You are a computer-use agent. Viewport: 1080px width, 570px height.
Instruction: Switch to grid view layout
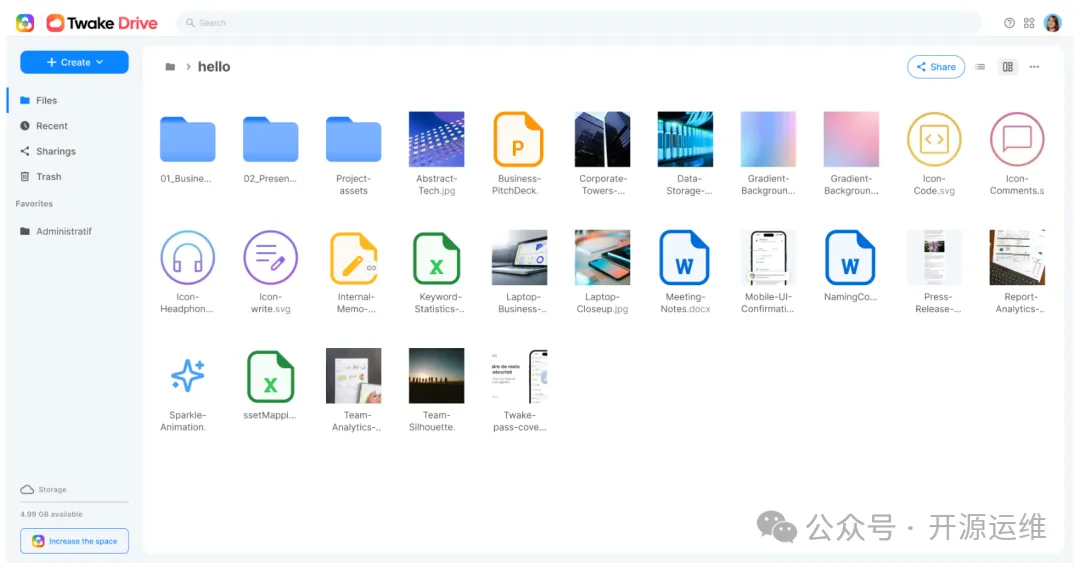tap(1007, 67)
